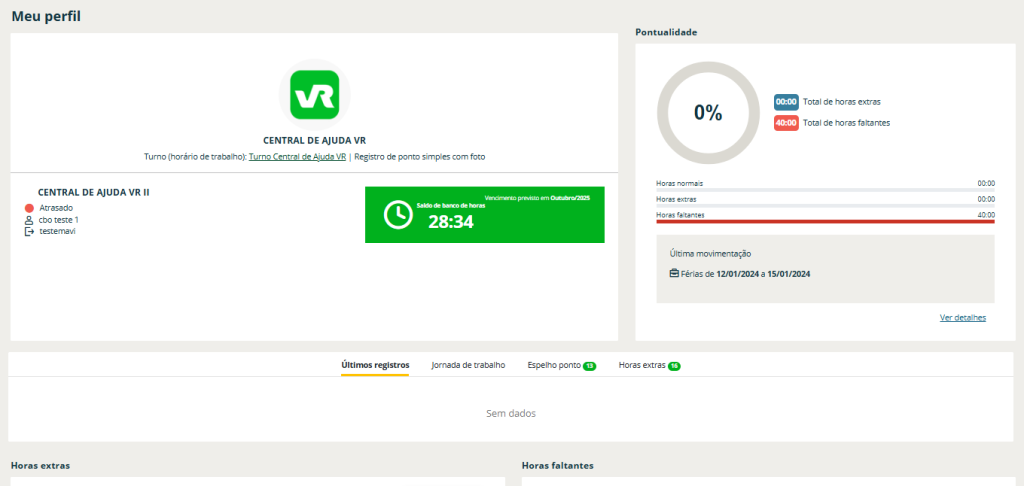Click the blue 00:00 extra hours badge
This screenshot has width=1024, height=486.
pyautogui.click(x=786, y=102)
